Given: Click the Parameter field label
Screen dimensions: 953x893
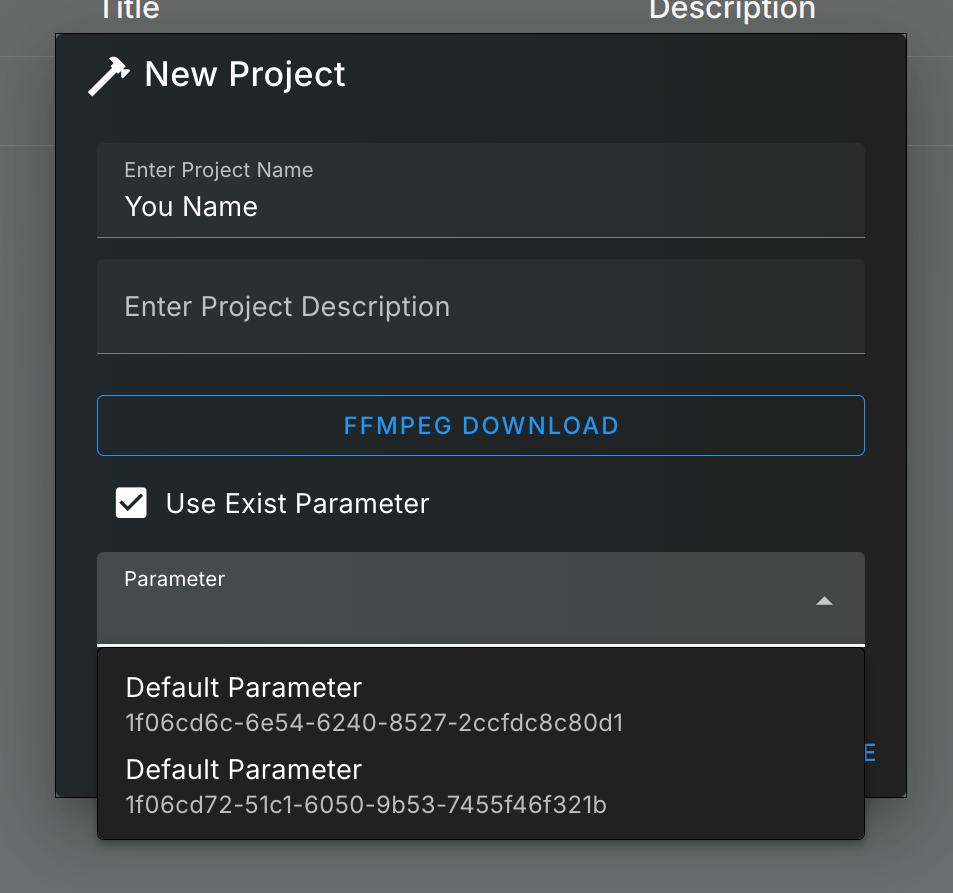Looking at the screenshot, I should click(x=174, y=579).
